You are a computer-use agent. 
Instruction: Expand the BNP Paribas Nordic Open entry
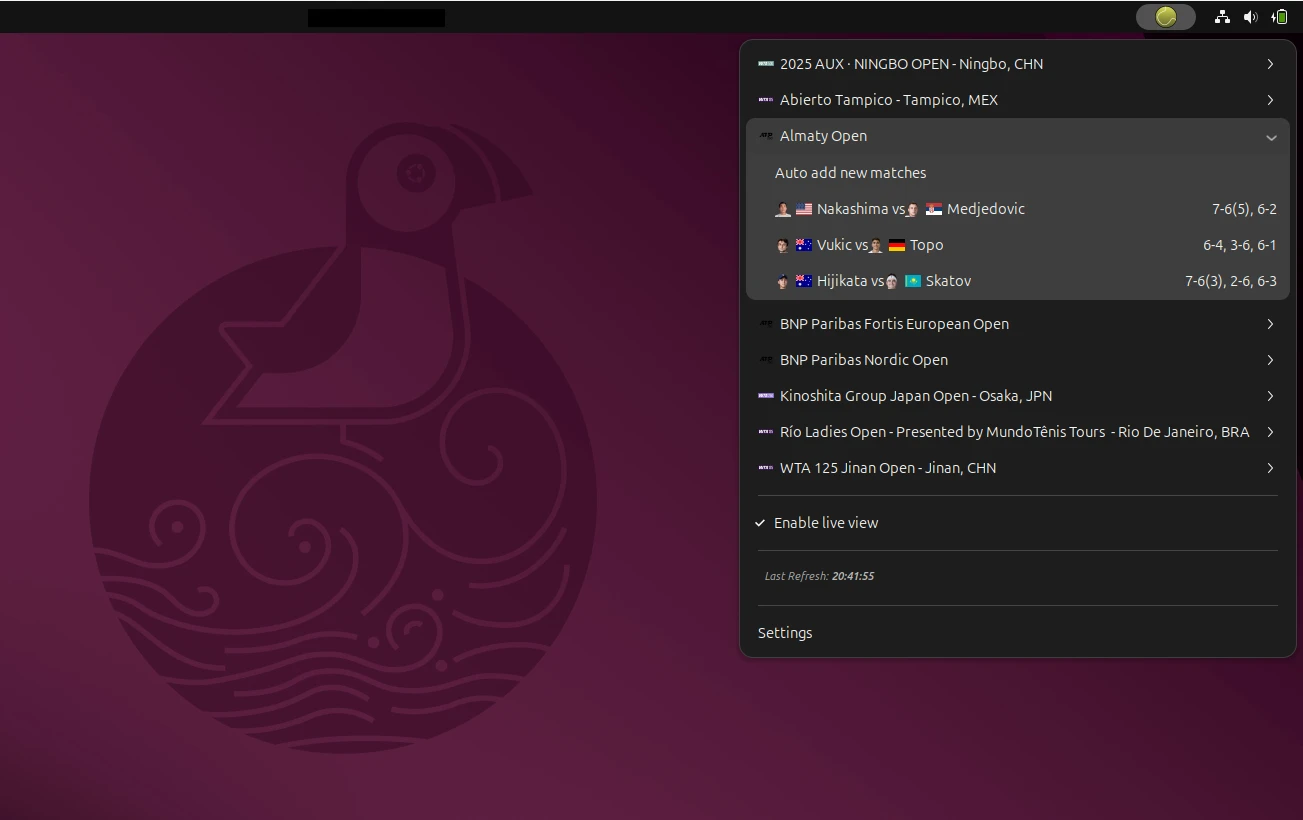point(1017,360)
